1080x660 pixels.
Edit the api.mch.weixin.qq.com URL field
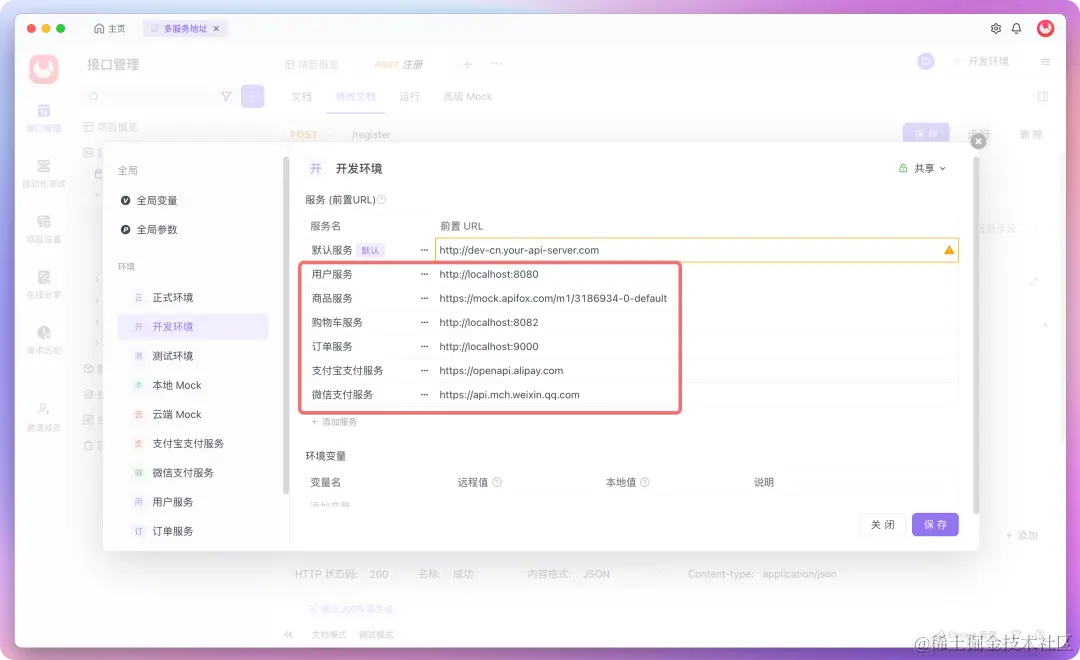tap(696, 395)
